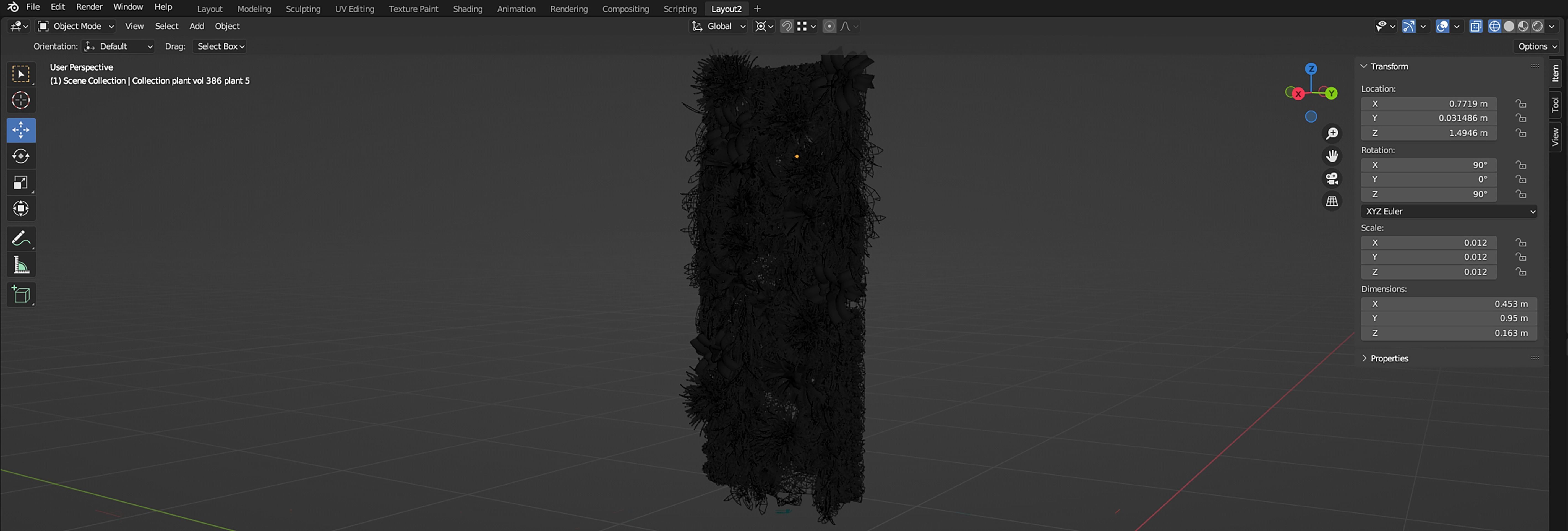Open Global transform orientation dropdown
The height and width of the screenshot is (531, 1568).
718,26
